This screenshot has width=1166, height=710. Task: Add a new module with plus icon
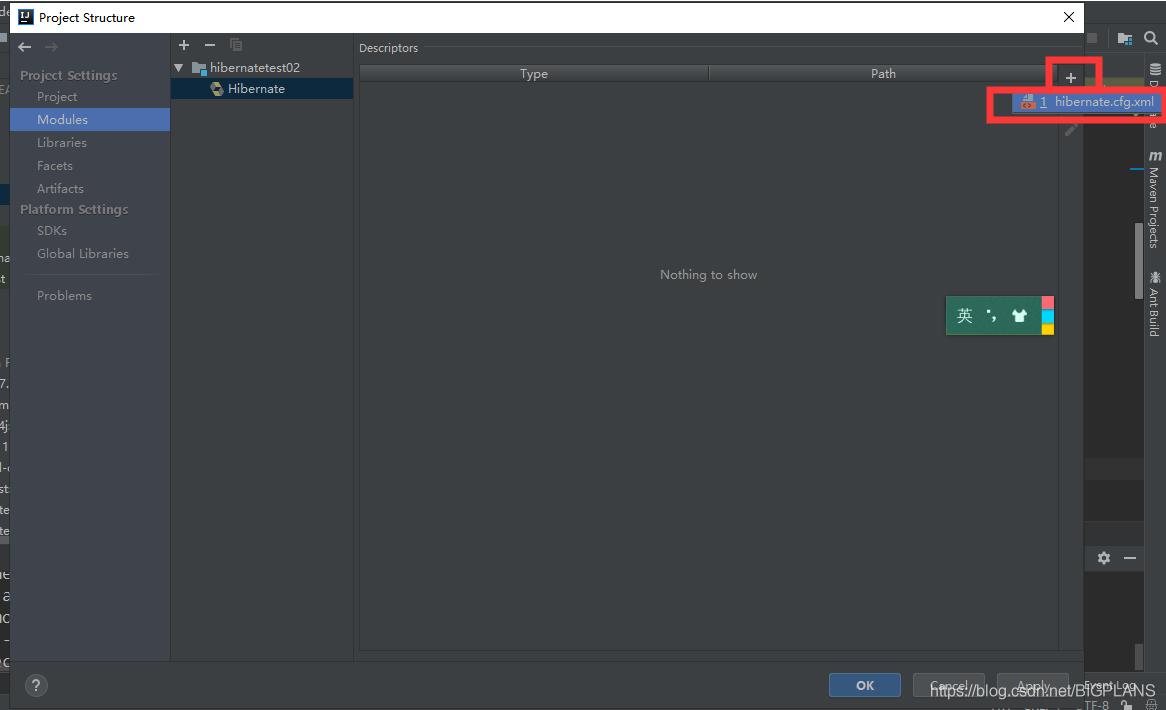[x=184, y=45]
